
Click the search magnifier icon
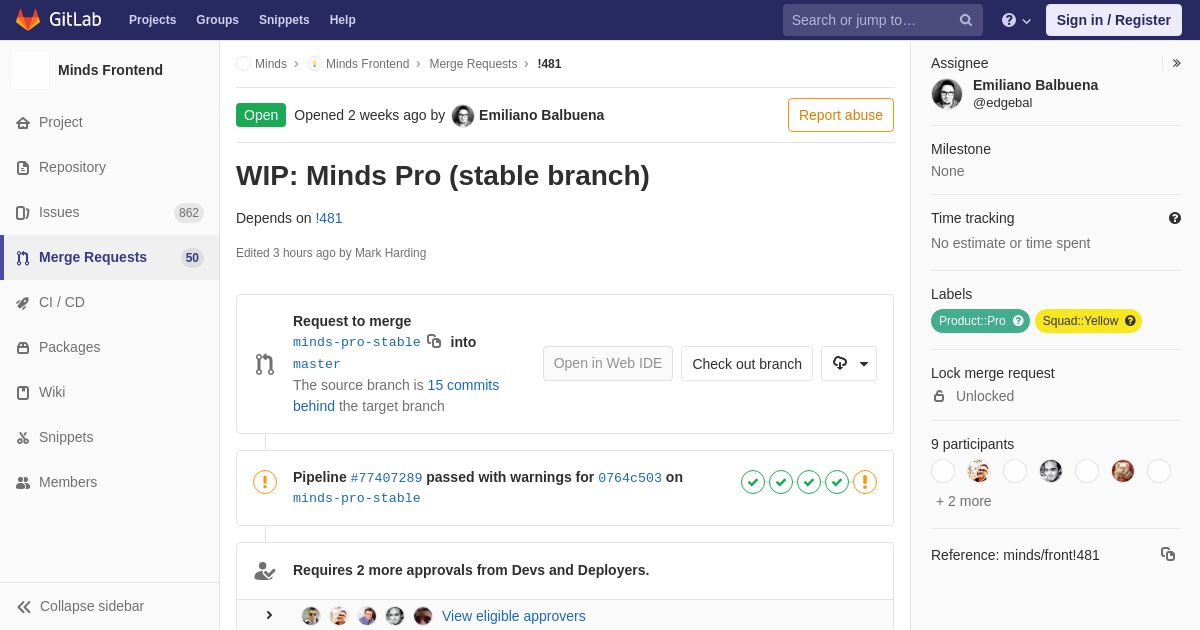coord(966,20)
